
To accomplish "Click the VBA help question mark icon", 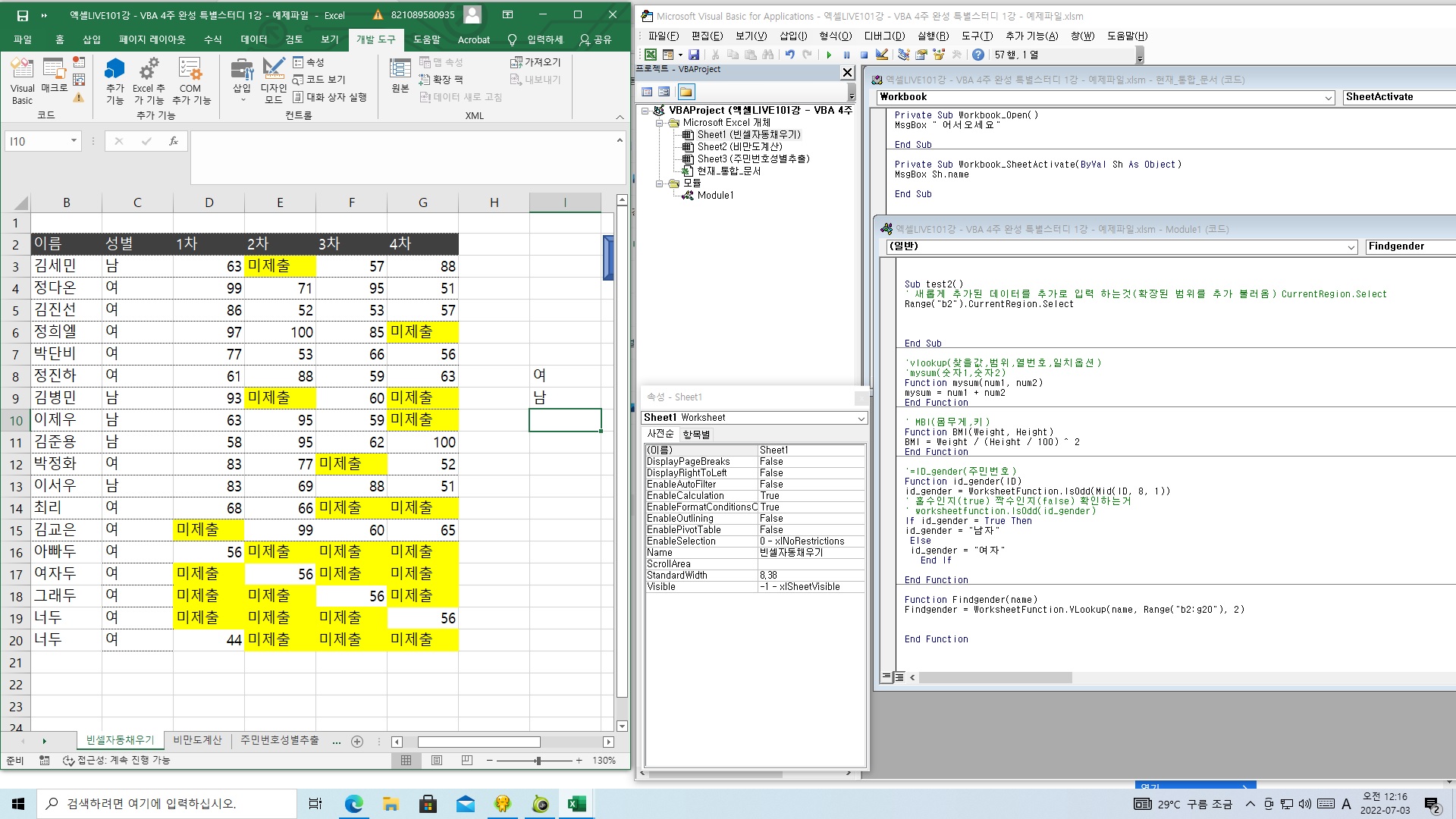I will pos(978,55).
